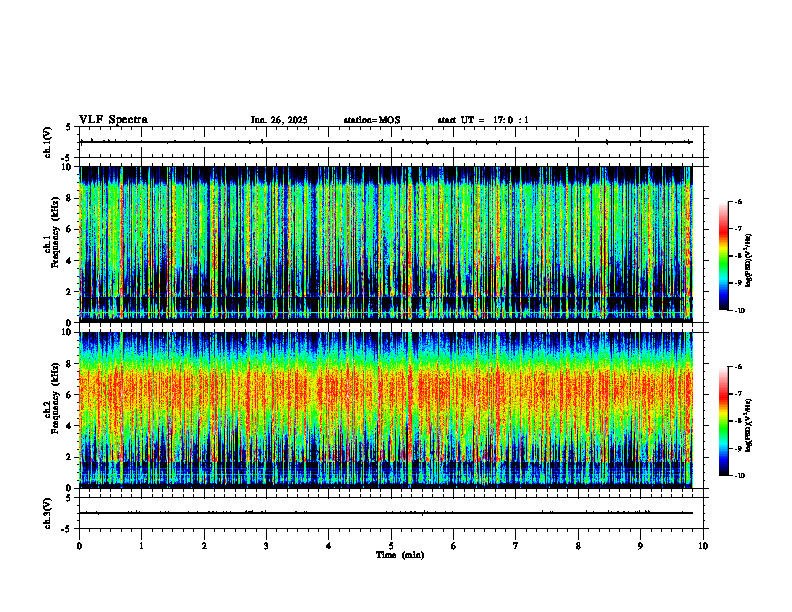The height and width of the screenshot is (612, 792).
Task: Click the "Time (min)" axis label
Action: 400,555
